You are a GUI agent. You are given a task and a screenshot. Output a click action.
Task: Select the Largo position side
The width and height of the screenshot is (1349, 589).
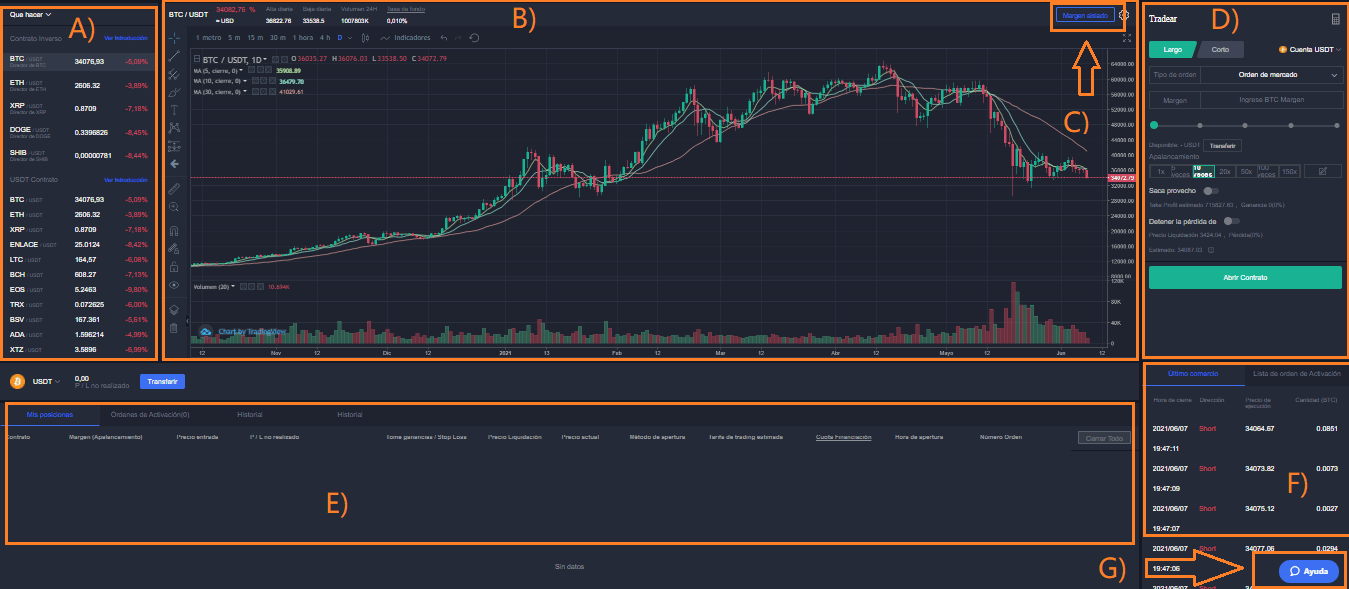click(x=1172, y=49)
